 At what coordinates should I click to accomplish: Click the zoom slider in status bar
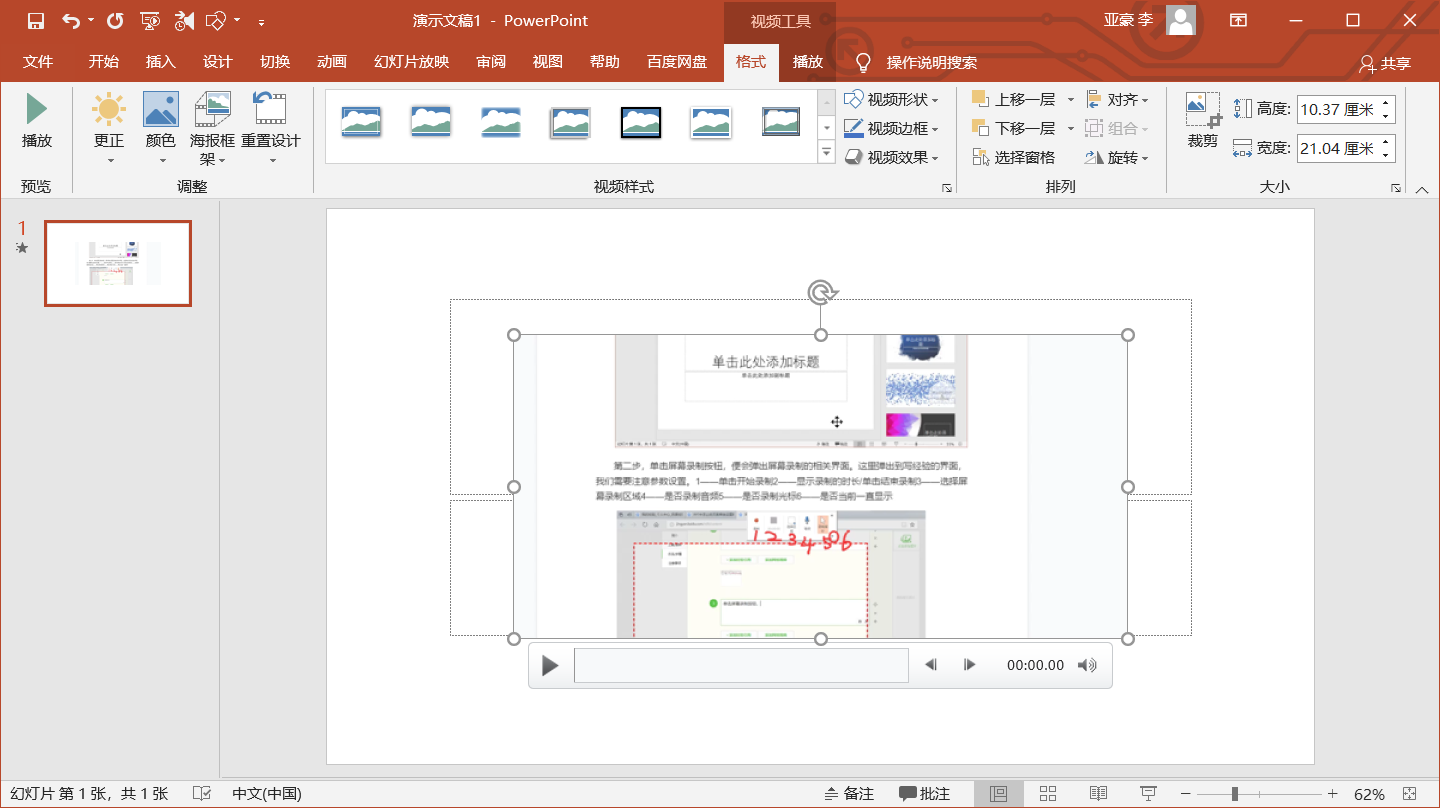(1235, 794)
